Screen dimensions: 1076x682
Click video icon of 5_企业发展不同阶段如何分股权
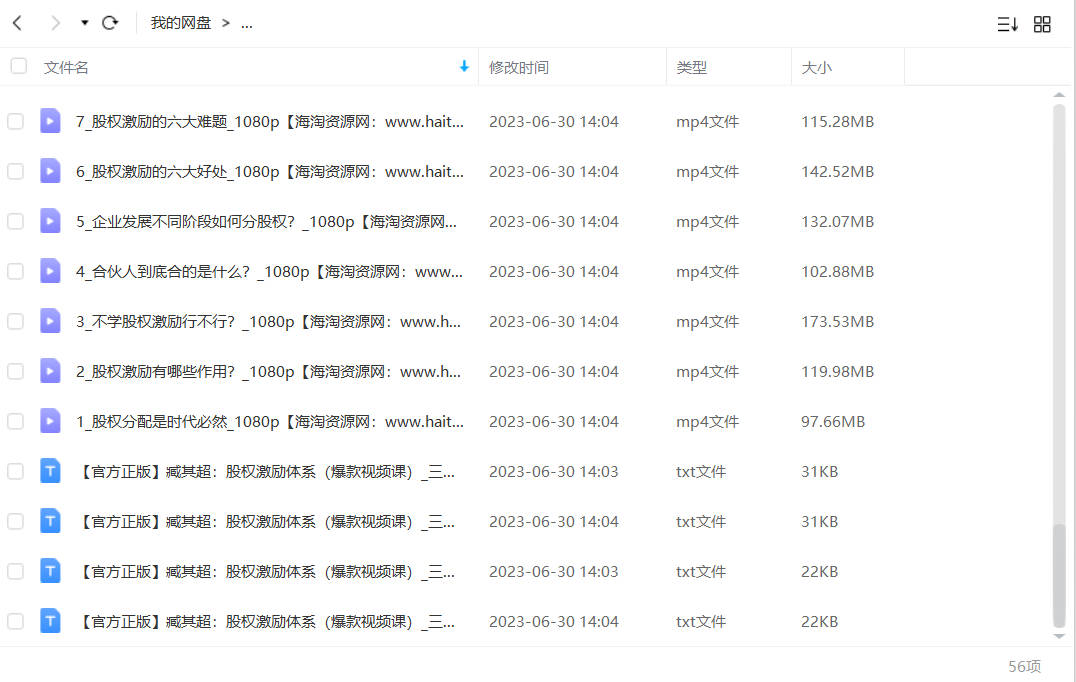(x=50, y=221)
